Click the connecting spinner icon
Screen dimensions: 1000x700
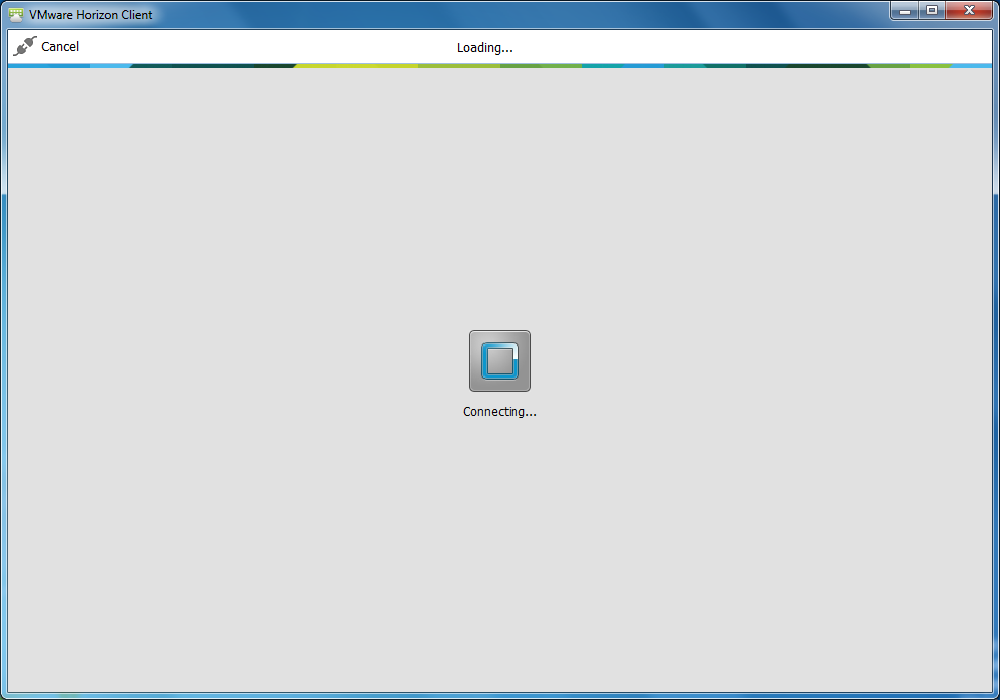click(500, 361)
